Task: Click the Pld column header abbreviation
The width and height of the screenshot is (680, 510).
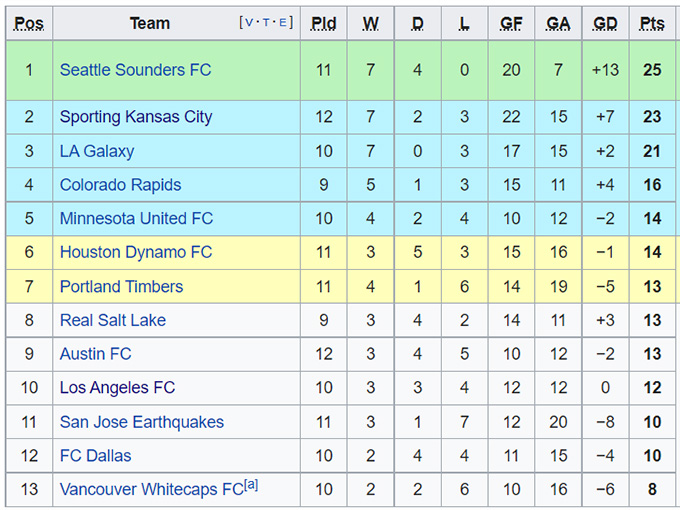Action: click(x=323, y=23)
